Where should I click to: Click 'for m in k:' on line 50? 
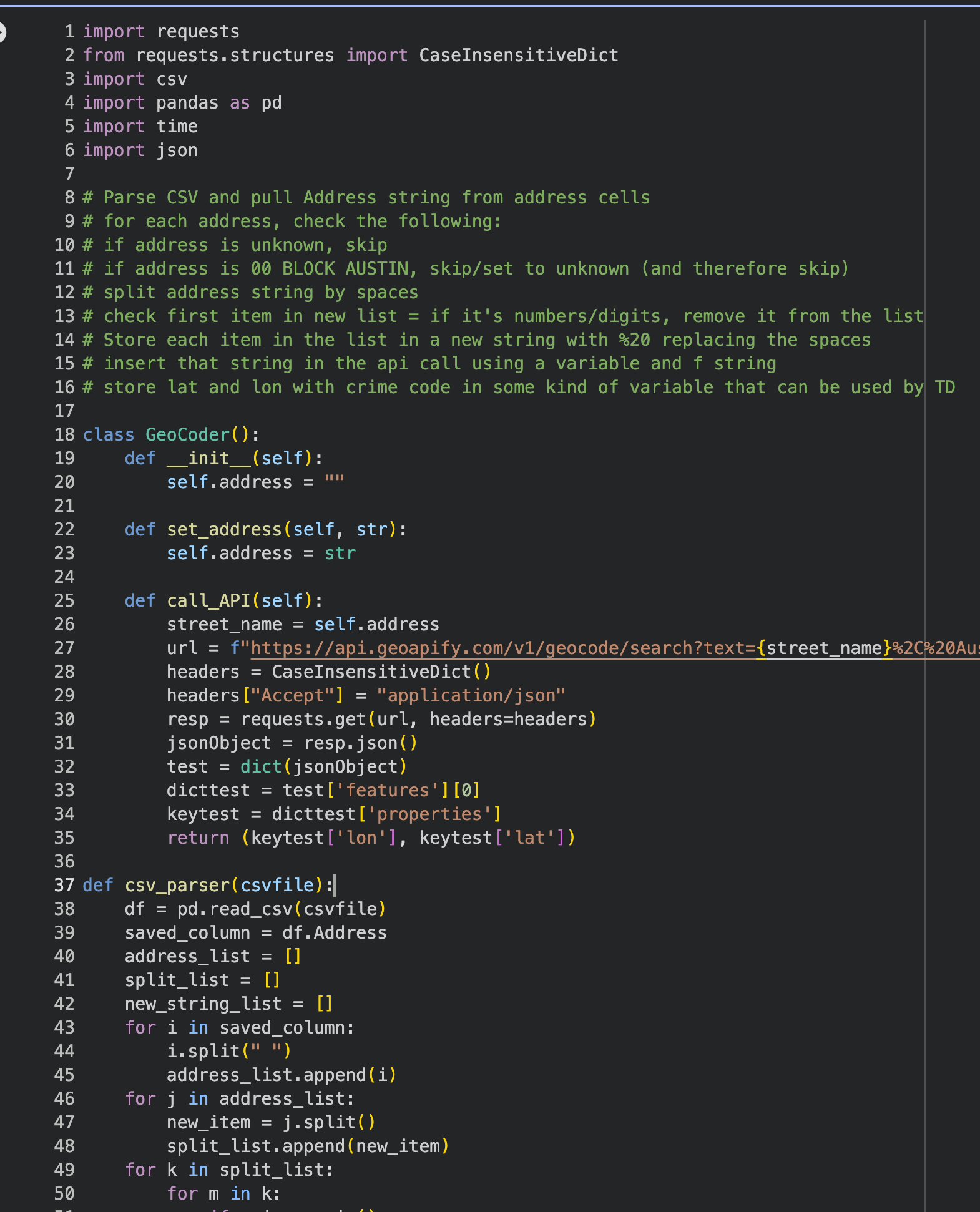pyautogui.click(x=224, y=1194)
